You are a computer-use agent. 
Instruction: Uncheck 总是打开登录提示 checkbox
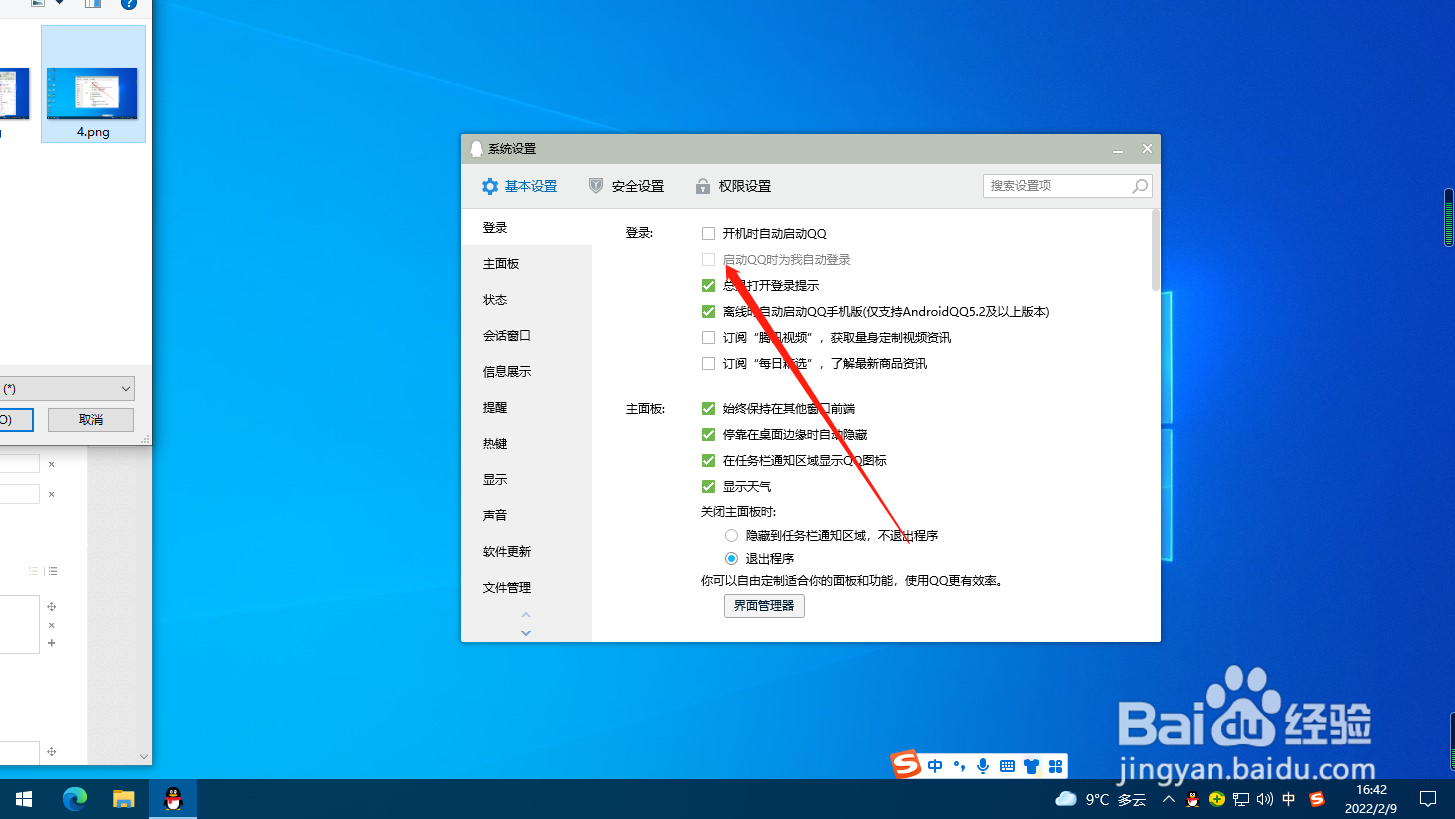pyautogui.click(x=708, y=286)
